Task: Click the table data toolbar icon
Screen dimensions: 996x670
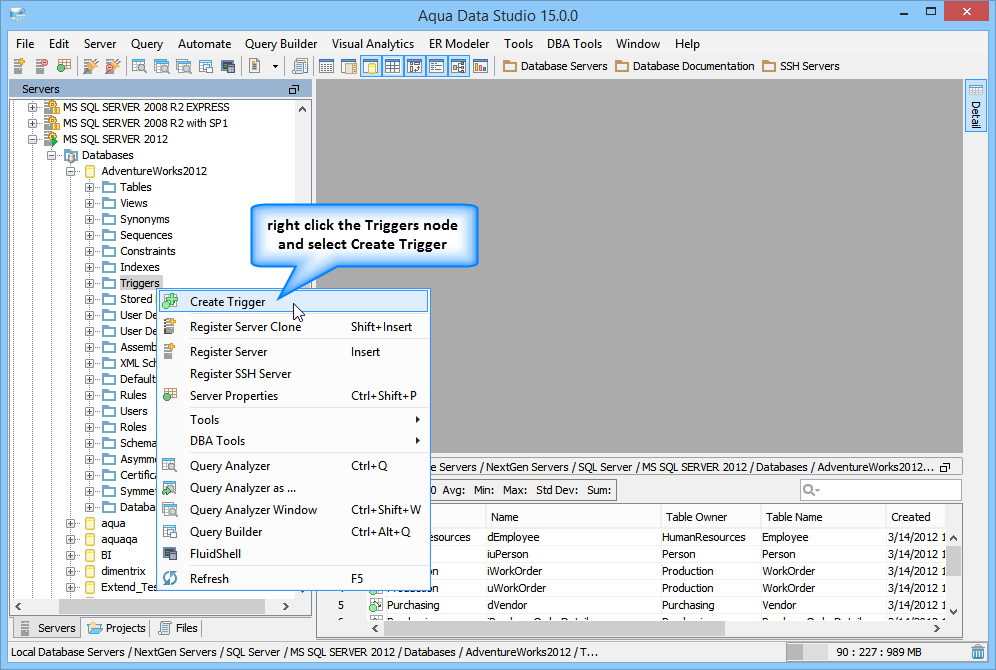Action: point(326,66)
